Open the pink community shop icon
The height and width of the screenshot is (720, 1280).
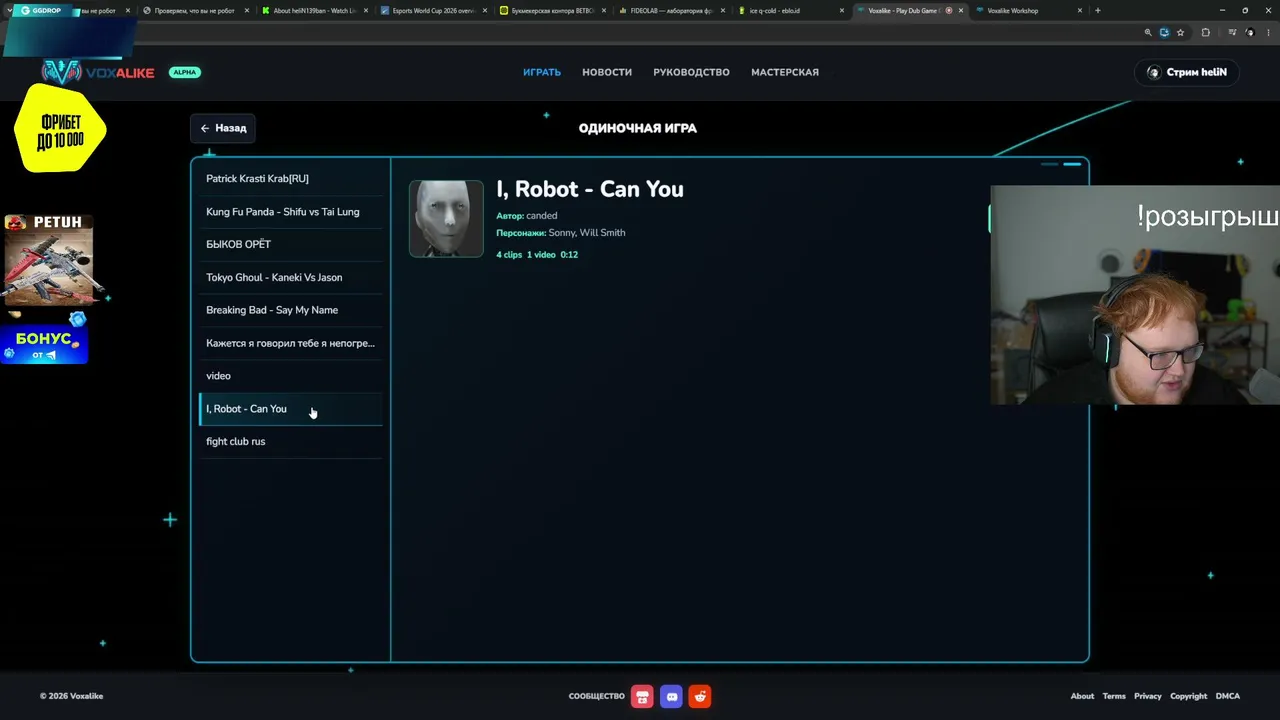pos(642,696)
